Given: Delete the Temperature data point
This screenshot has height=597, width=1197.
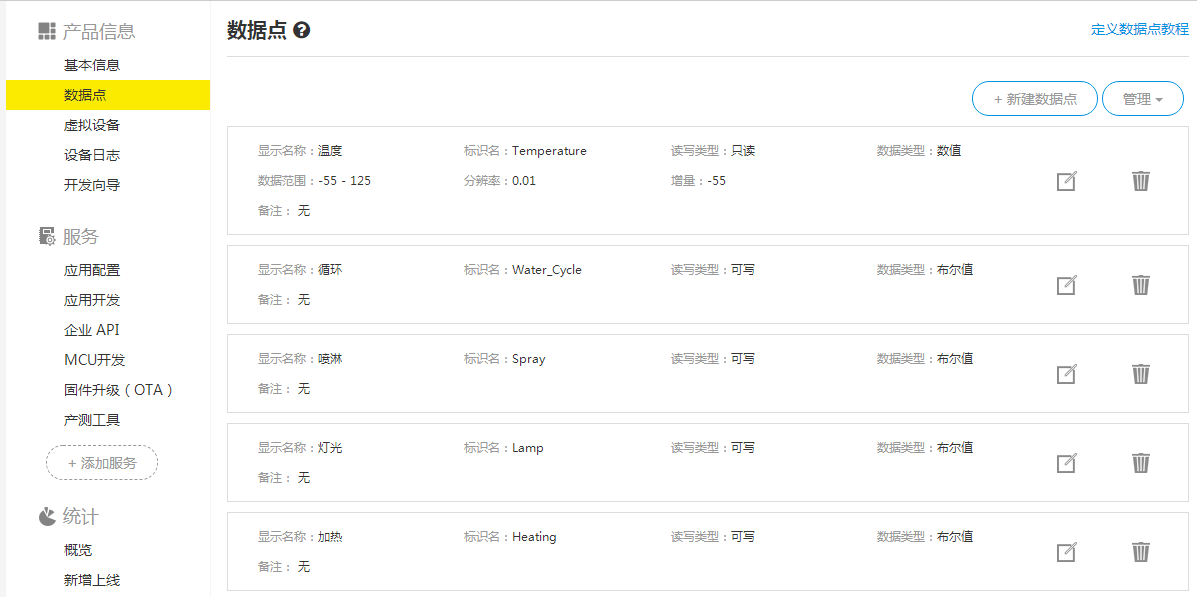Looking at the screenshot, I should click(x=1141, y=181).
